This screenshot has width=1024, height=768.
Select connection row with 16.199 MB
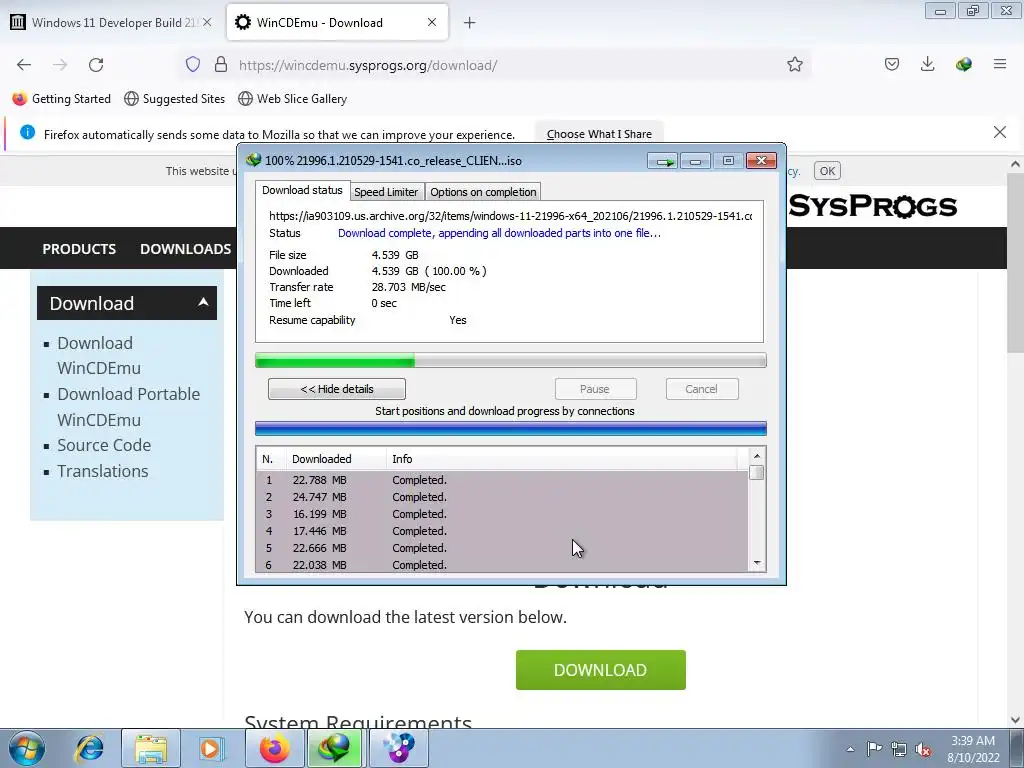point(502,514)
